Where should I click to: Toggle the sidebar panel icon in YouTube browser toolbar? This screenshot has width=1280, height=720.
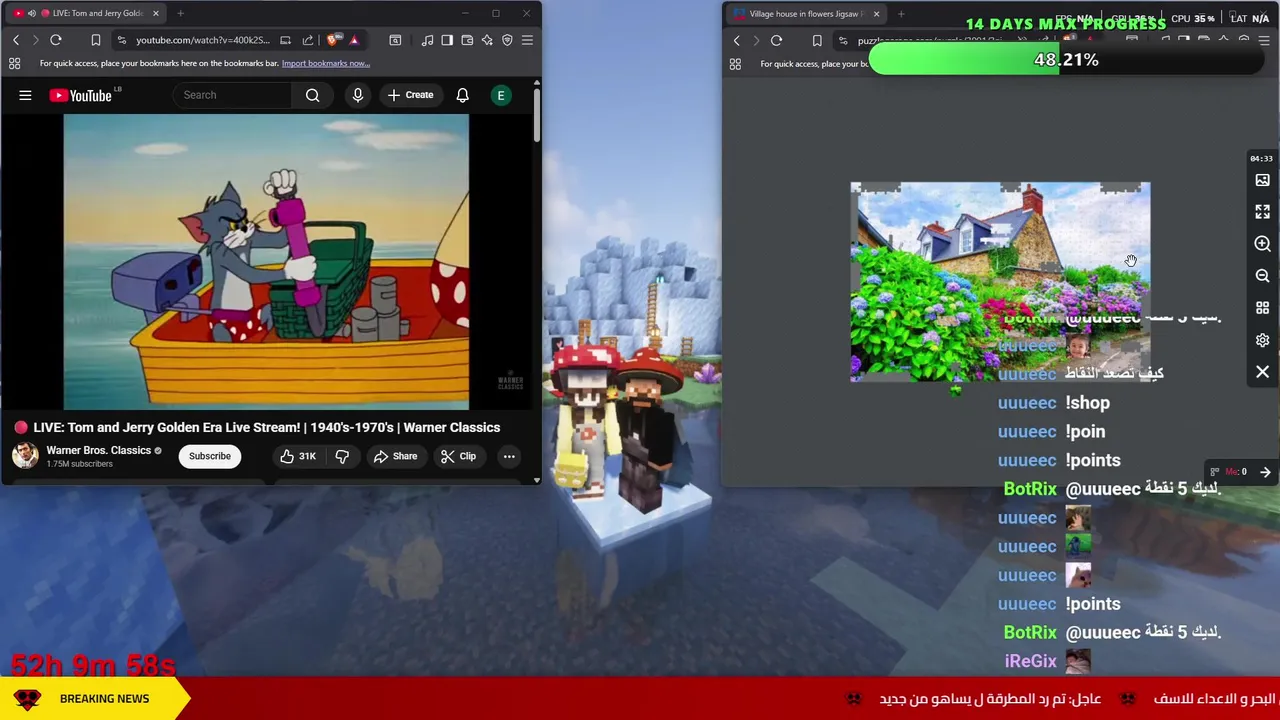tap(447, 40)
